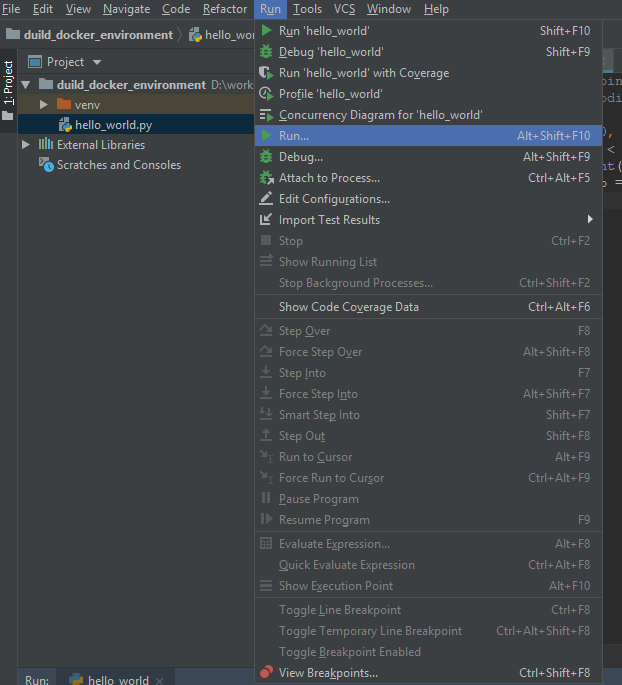The image size is (622, 685).
Task: Select the hello_world.py file row
Action: coord(136,125)
